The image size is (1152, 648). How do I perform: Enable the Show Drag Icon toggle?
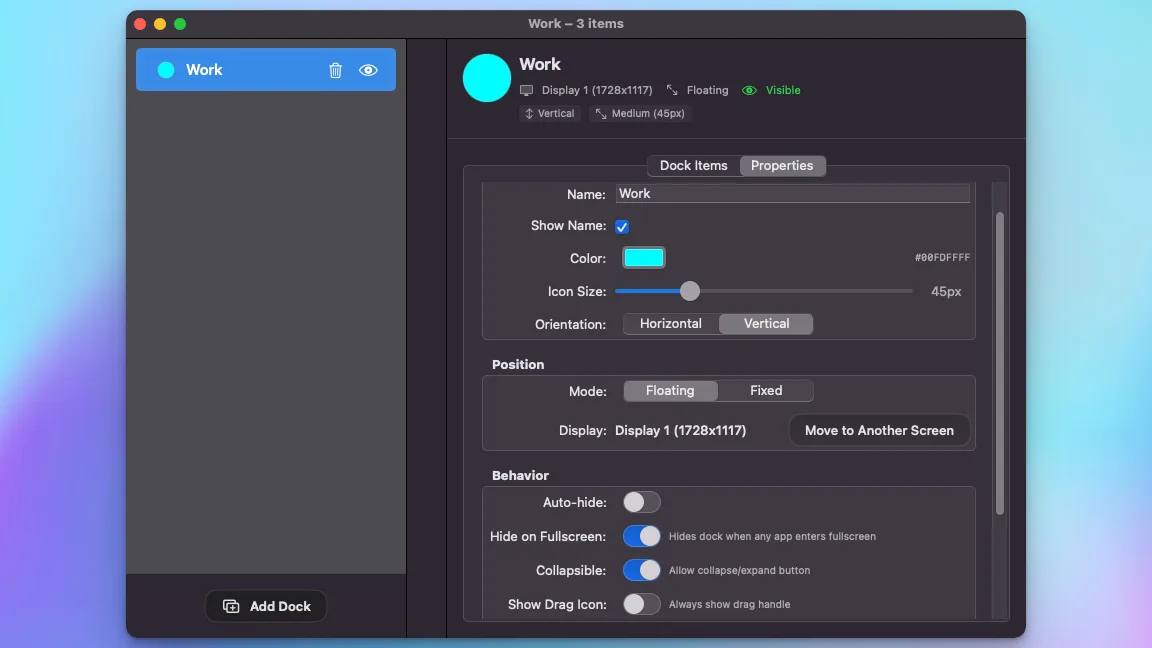point(641,604)
